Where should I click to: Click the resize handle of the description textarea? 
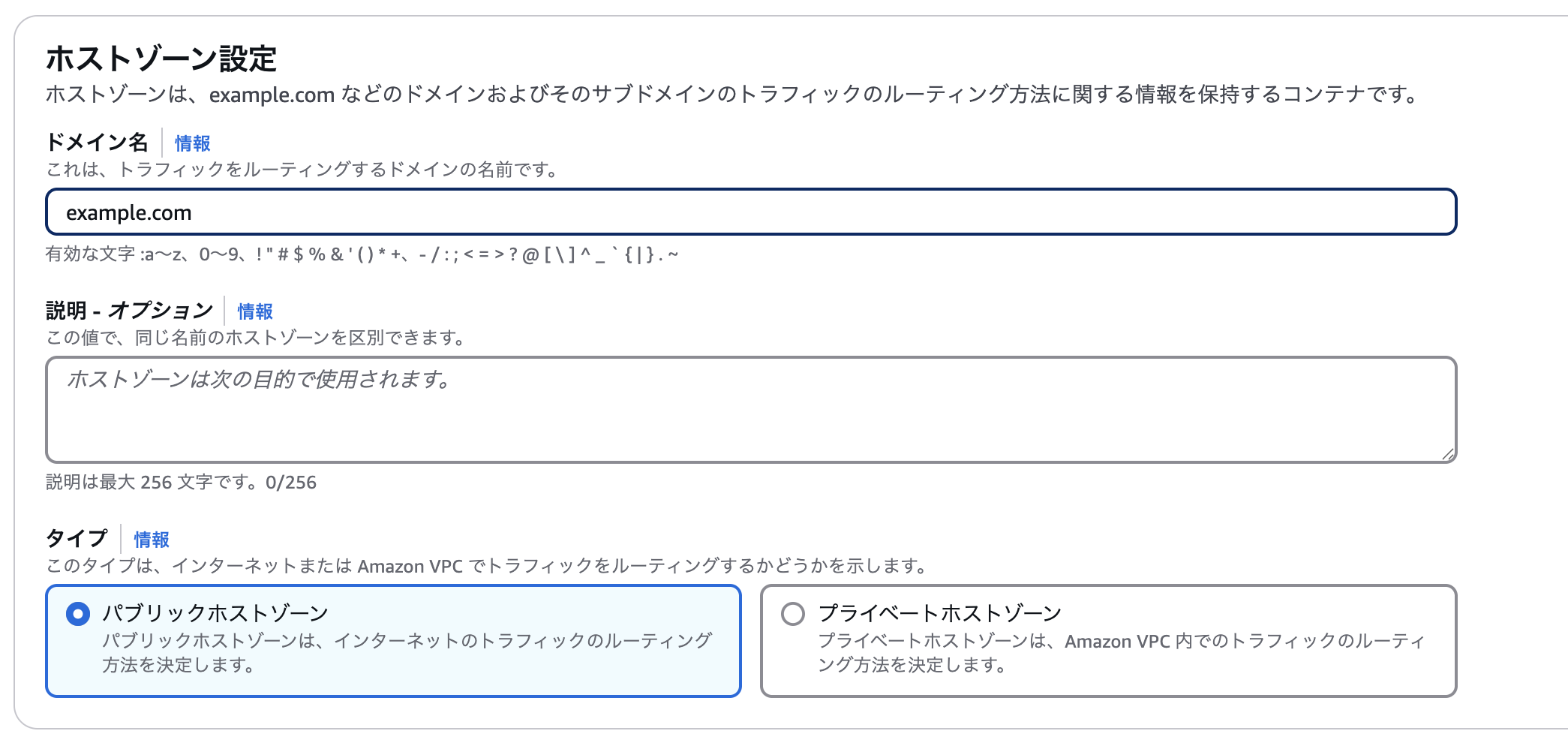click(1447, 453)
